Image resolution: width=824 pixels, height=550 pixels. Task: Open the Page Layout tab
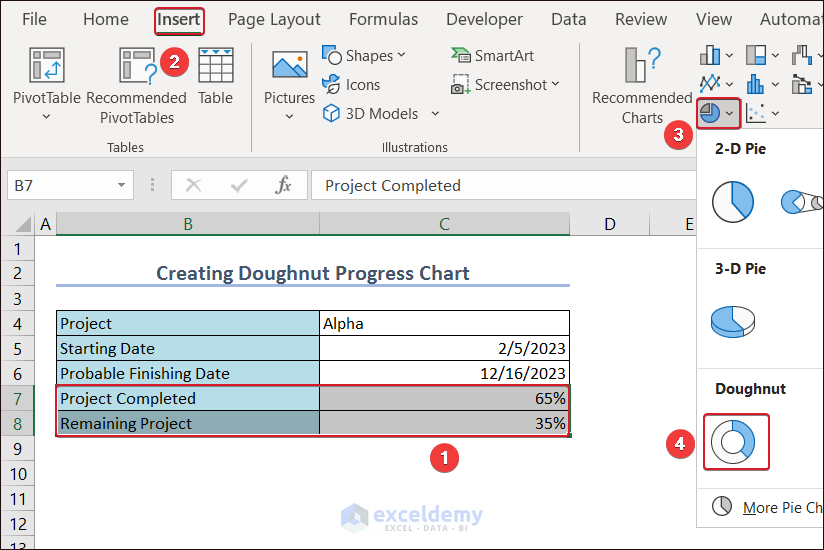pos(274,19)
